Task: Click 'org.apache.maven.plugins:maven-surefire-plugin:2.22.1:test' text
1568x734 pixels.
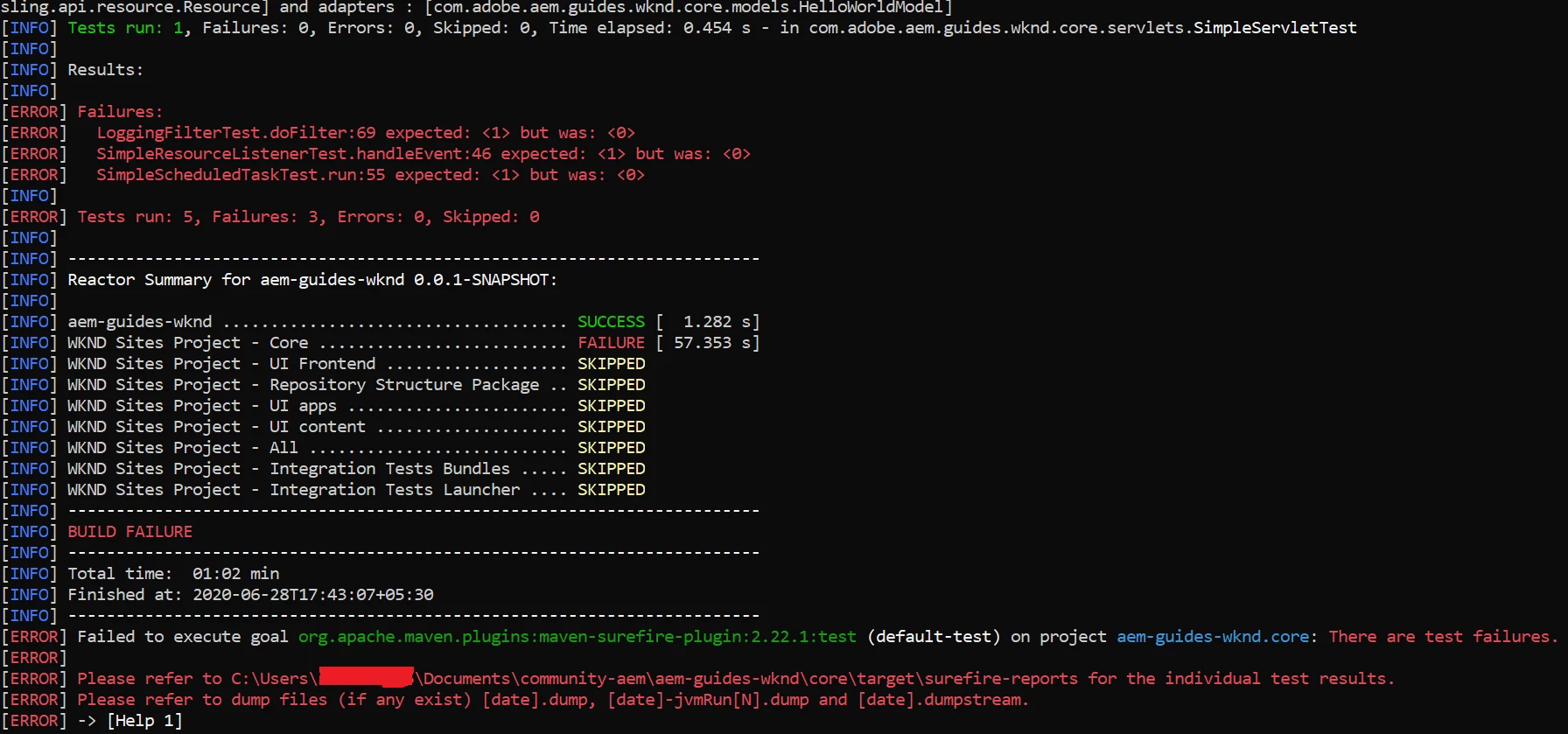Action: pyautogui.click(x=577, y=637)
